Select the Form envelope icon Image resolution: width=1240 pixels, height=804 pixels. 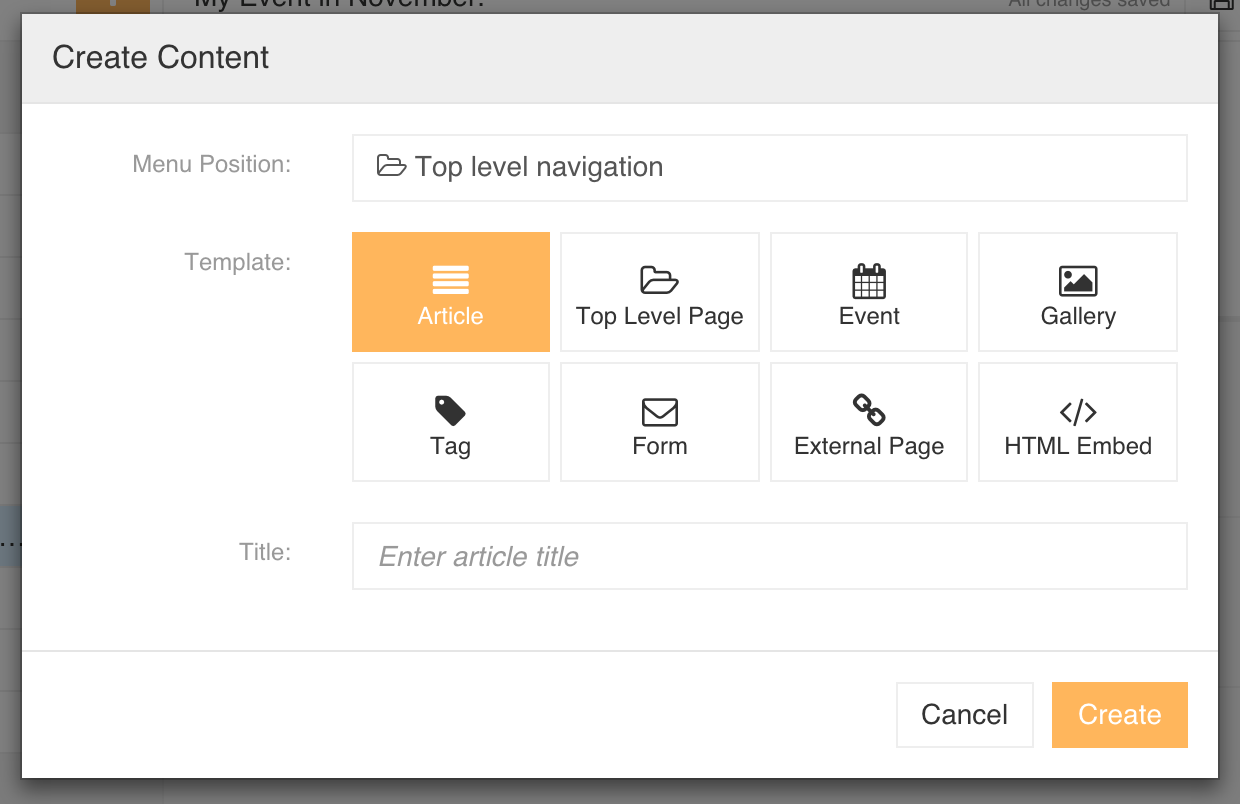coord(659,411)
